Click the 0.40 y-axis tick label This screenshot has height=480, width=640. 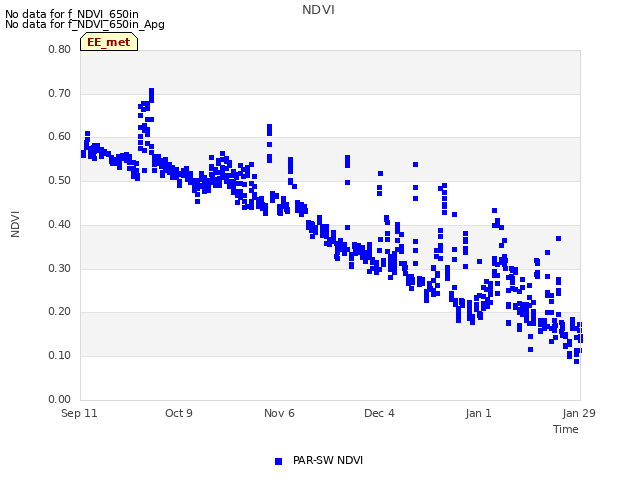point(60,224)
